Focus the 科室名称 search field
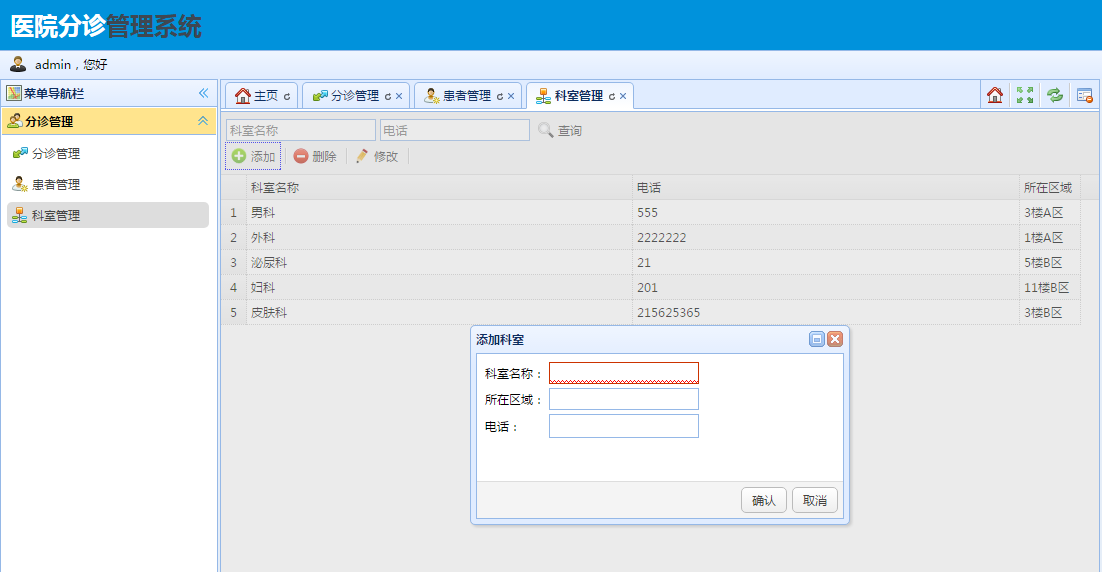This screenshot has width=1102, height=572. click(301, 130)
